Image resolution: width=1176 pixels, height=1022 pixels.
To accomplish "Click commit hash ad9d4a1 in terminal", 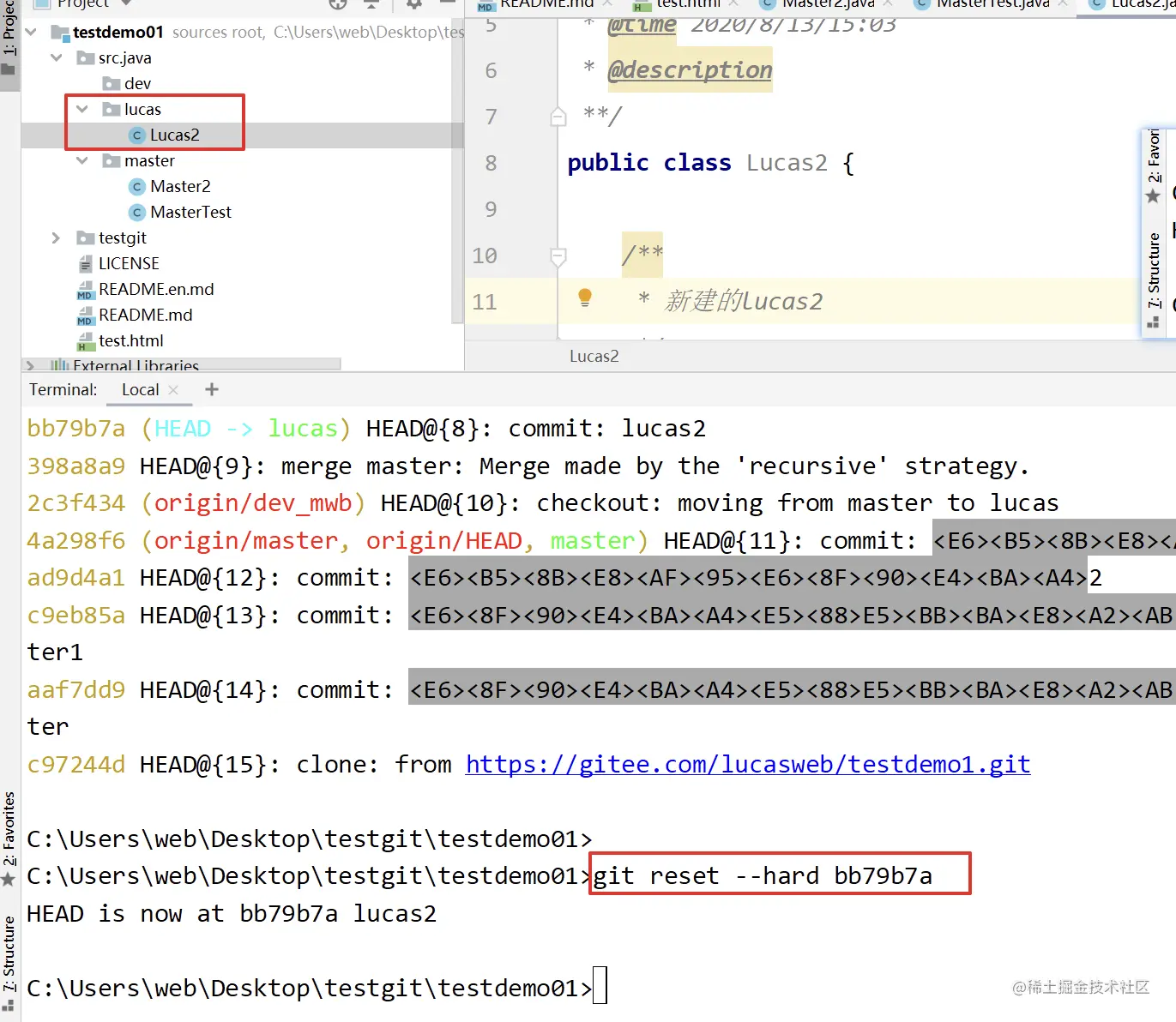I will 76,578.
